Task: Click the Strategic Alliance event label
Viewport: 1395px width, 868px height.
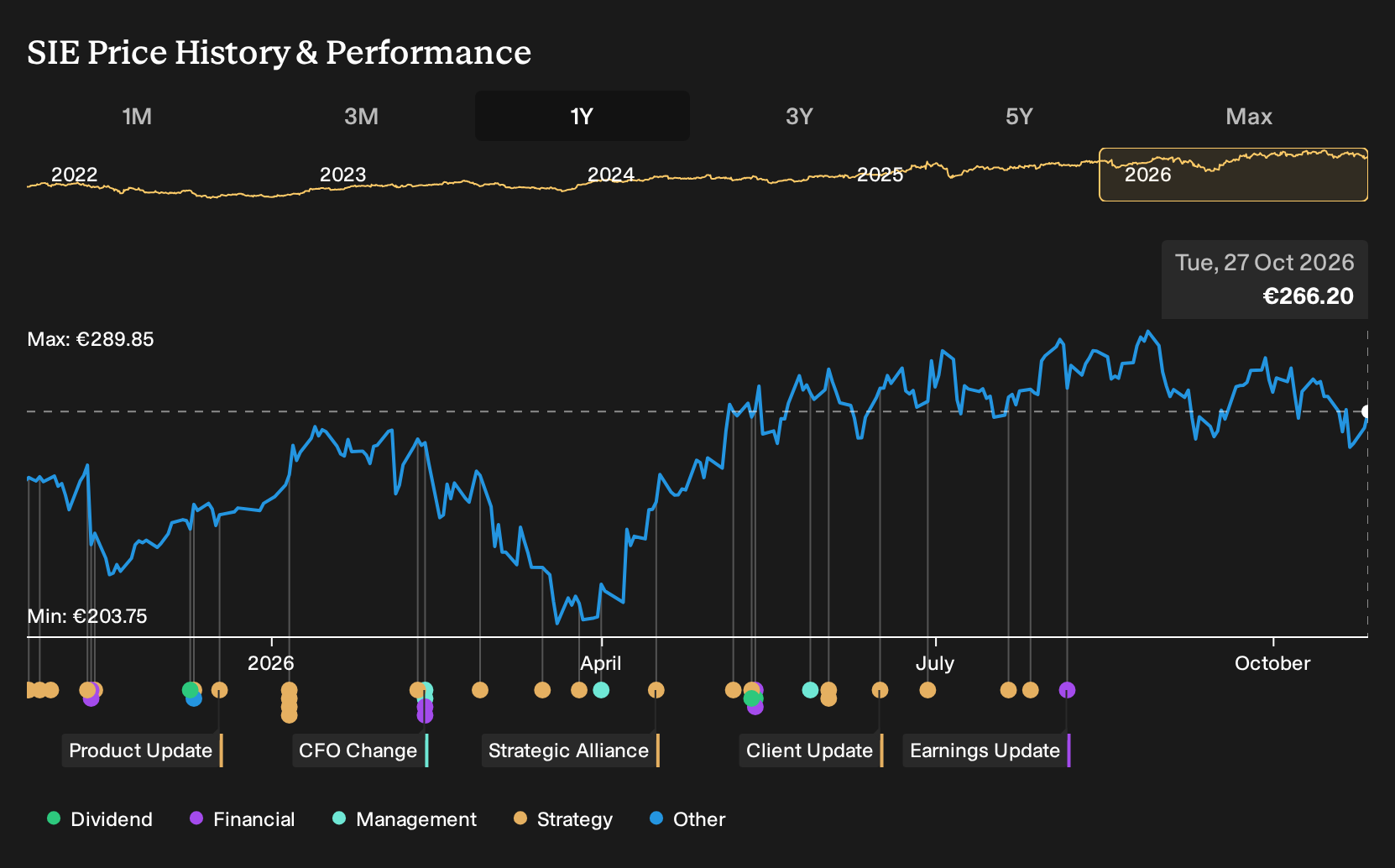Action: (571, 750)
